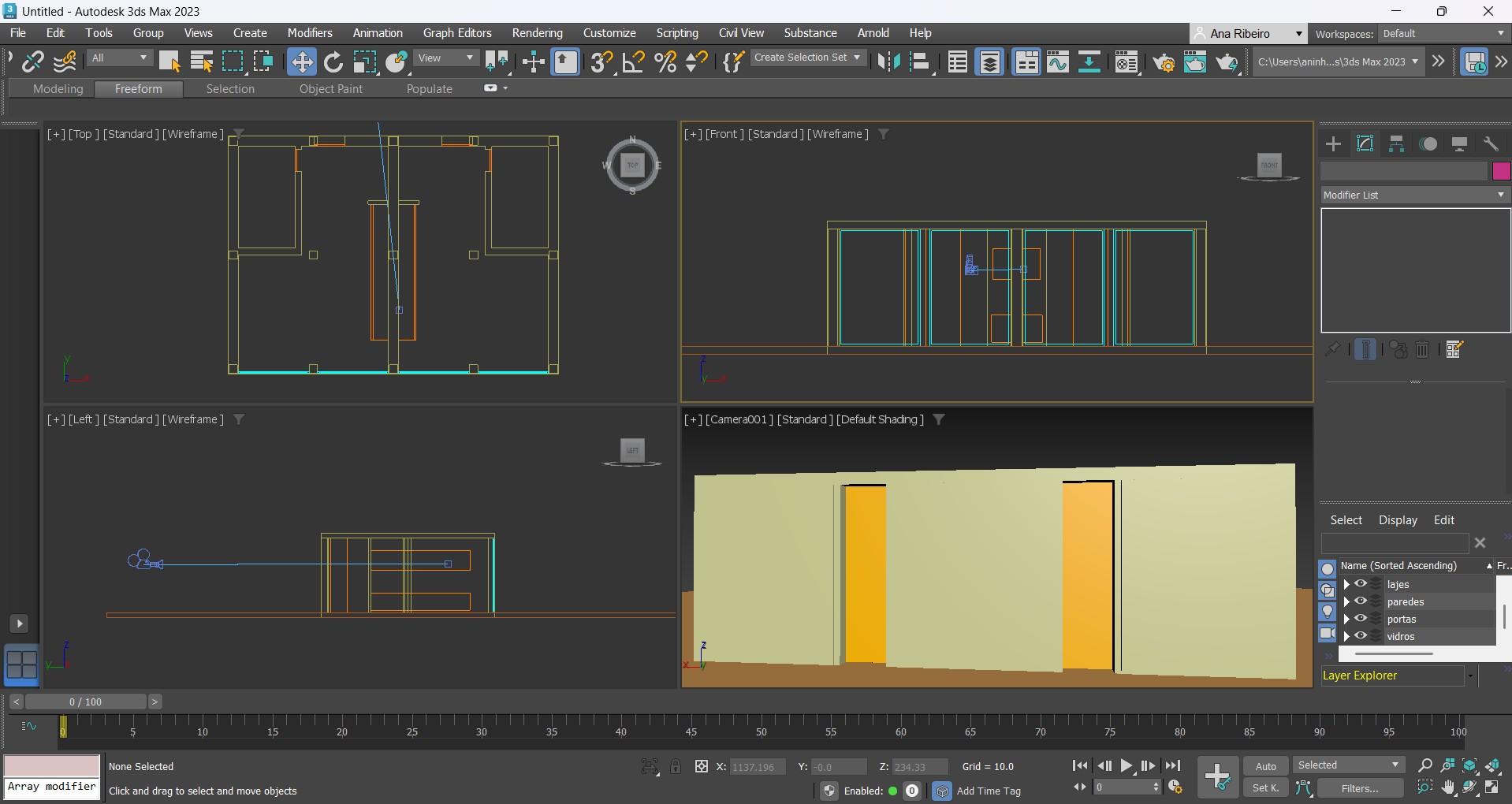
Task: Click the Render Setup teapot icon
Action: pos(1163,61)
